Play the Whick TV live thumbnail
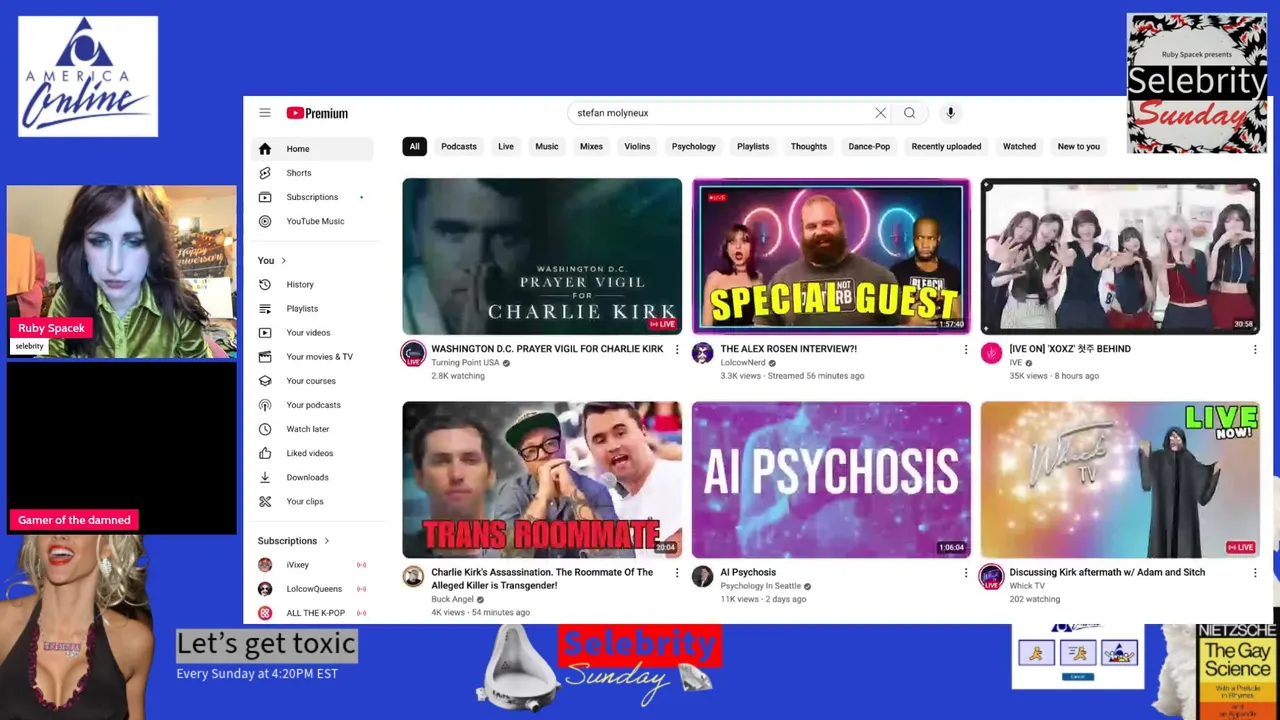 [1120, 480]
